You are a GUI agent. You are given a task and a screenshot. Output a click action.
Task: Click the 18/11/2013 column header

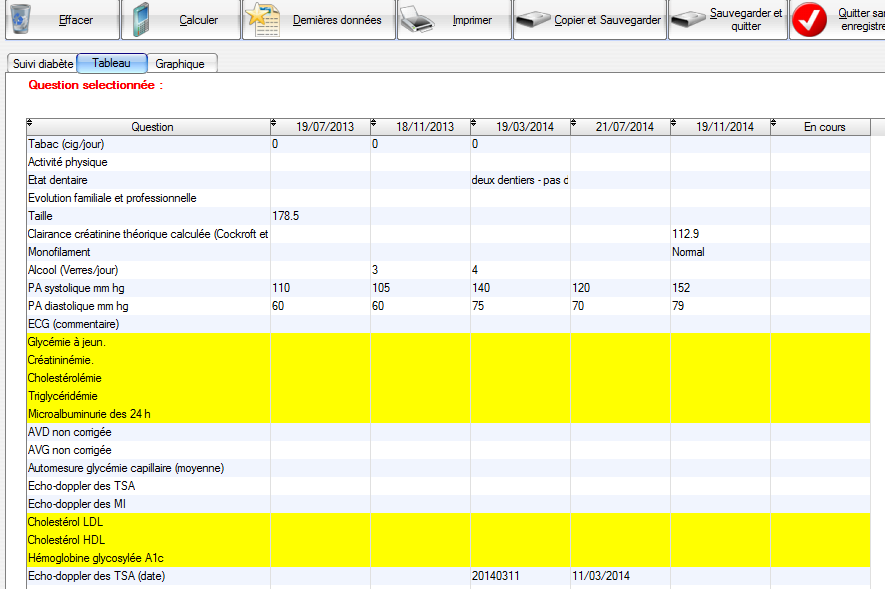[x=425, y=127]
